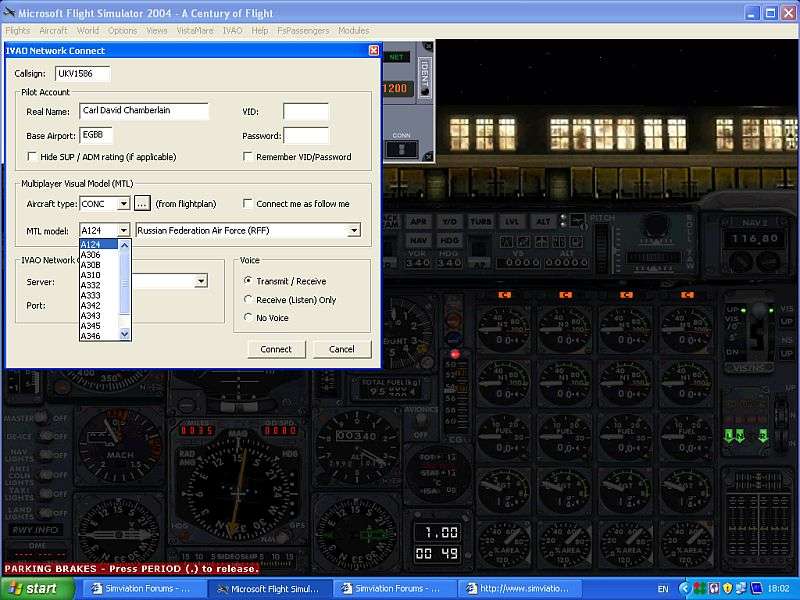The height and width of the screenshot is (600, 800).
Task: Open the IVAO menu in menu bar
Action: 232,31
